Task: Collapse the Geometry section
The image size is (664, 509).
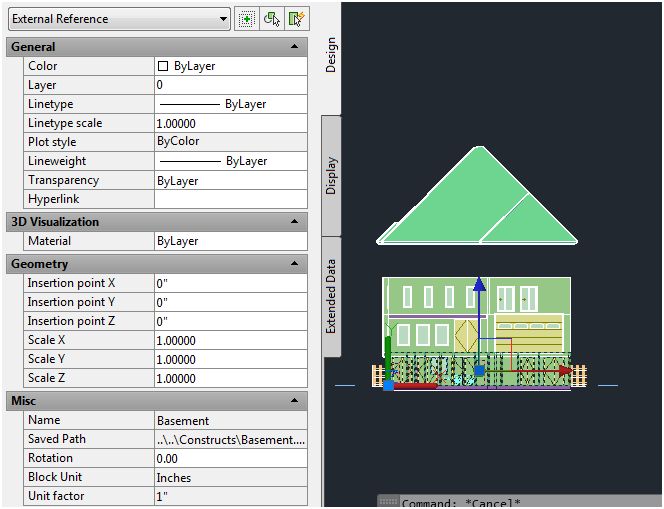Action: pyautogui.click(x=294, y=263)
